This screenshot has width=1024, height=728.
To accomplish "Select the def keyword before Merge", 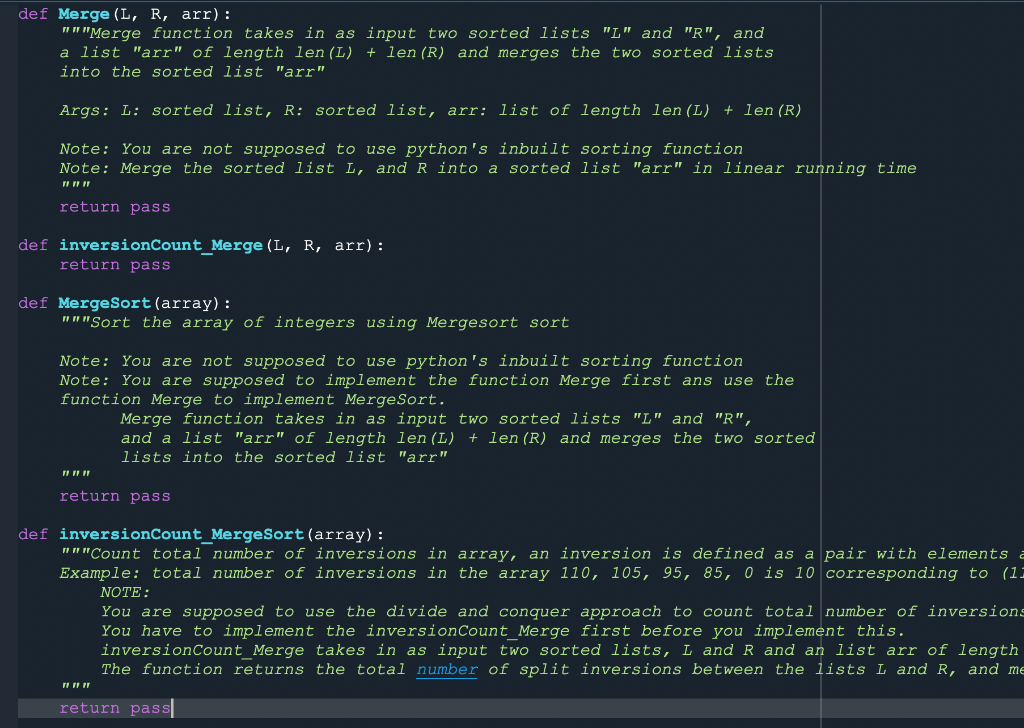I will click(x=33, y=14).
